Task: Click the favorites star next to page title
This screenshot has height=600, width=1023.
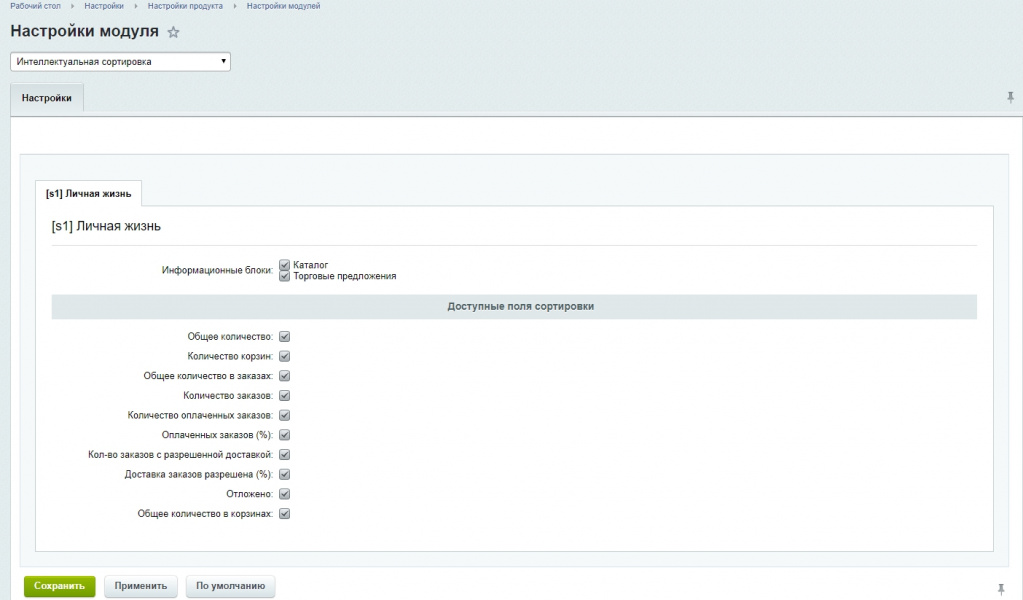Action: [173, 32]
